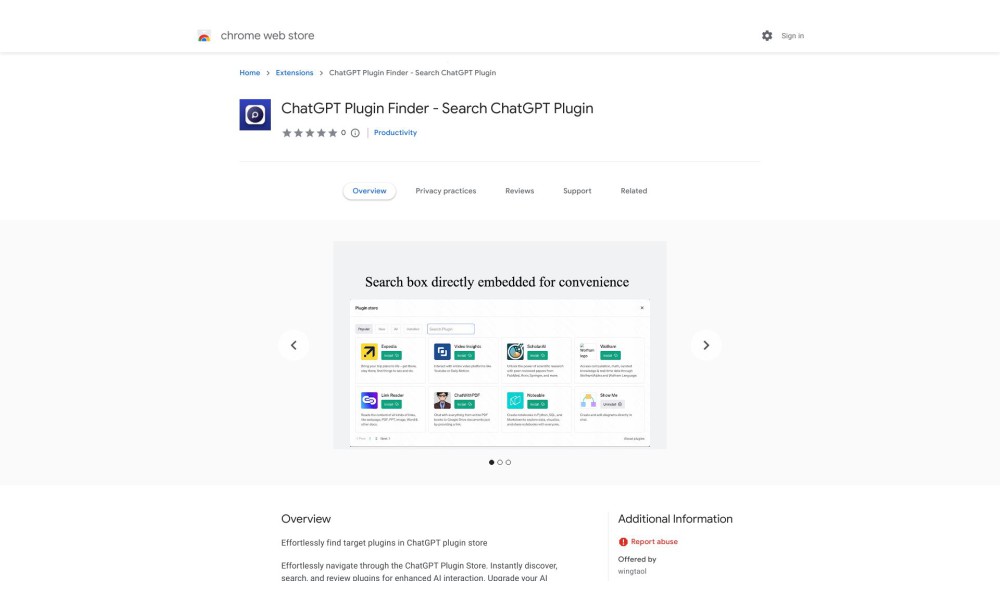This screenshot has height=600, width=1000.
Task: Click the Report abuse link
Action: pos(654,541)
